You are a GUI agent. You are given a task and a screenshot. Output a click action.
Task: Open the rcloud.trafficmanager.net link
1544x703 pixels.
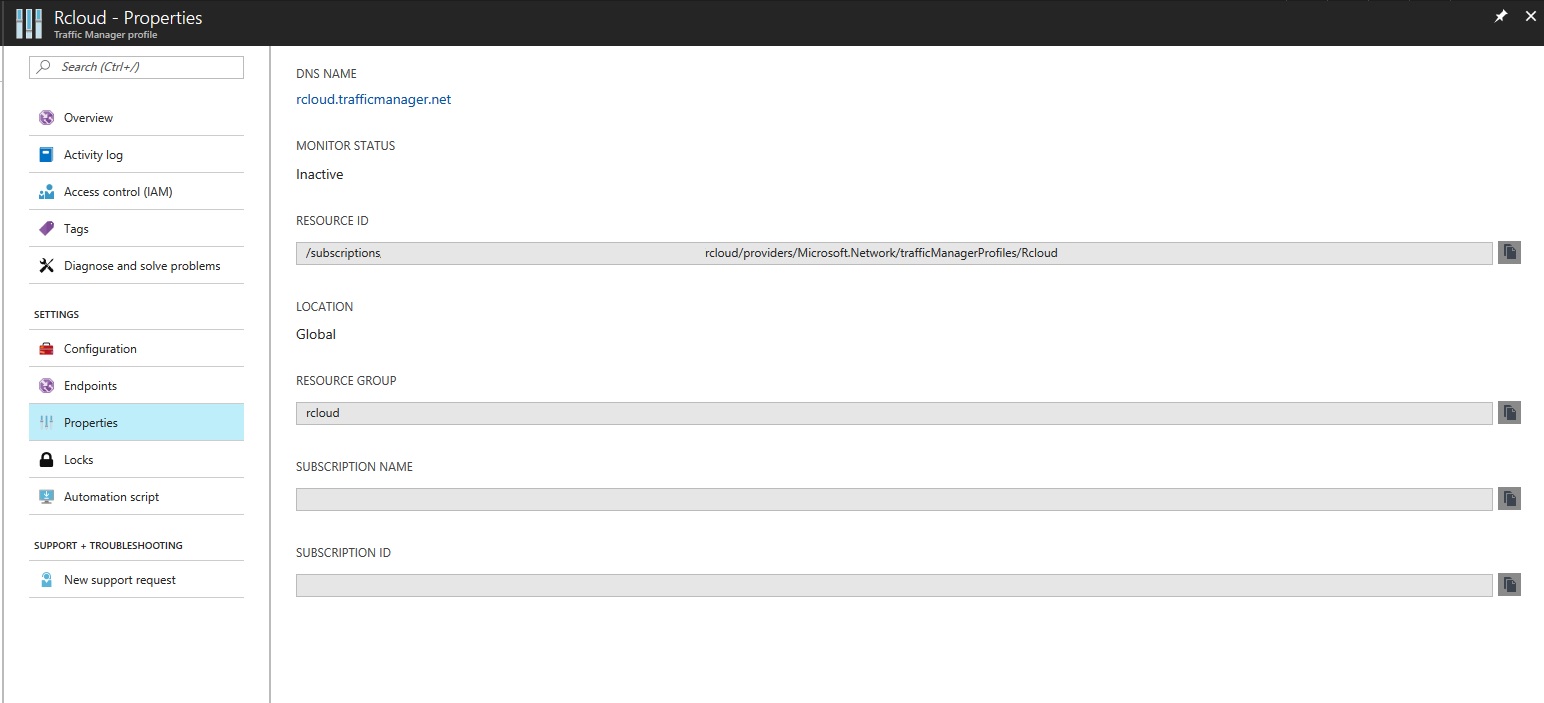[x=373, y=100]
